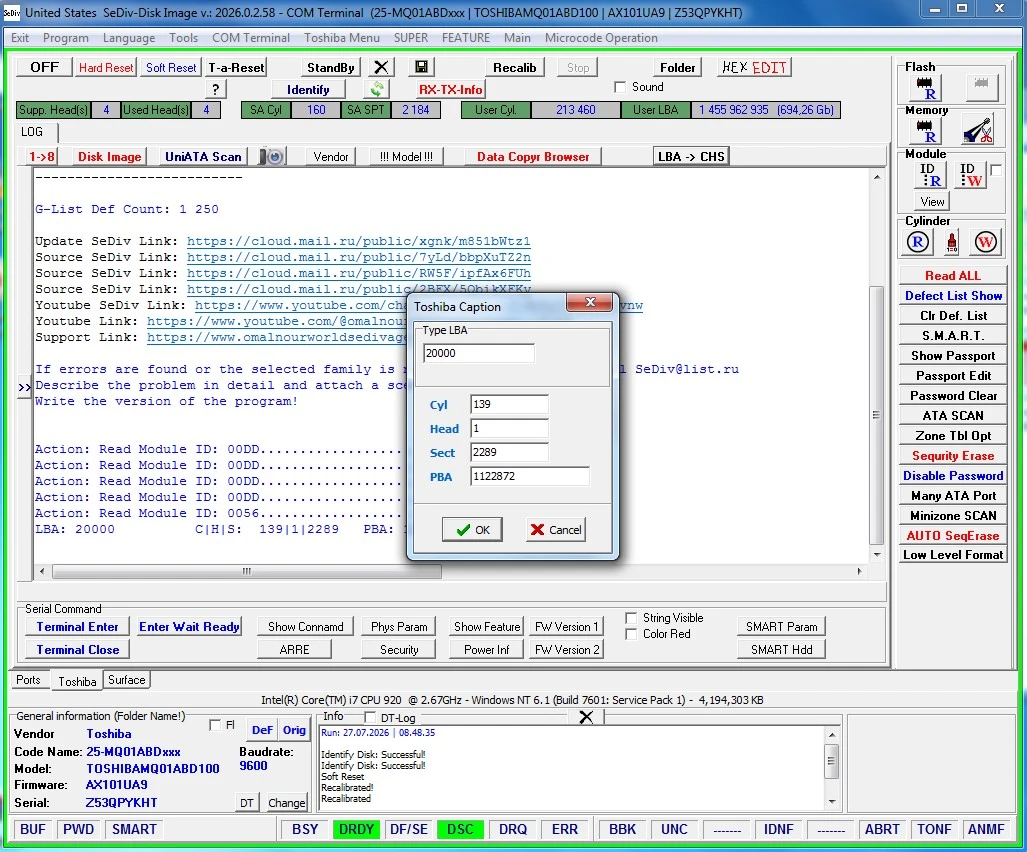Click the Cyl value field

[x=509, y=404]
